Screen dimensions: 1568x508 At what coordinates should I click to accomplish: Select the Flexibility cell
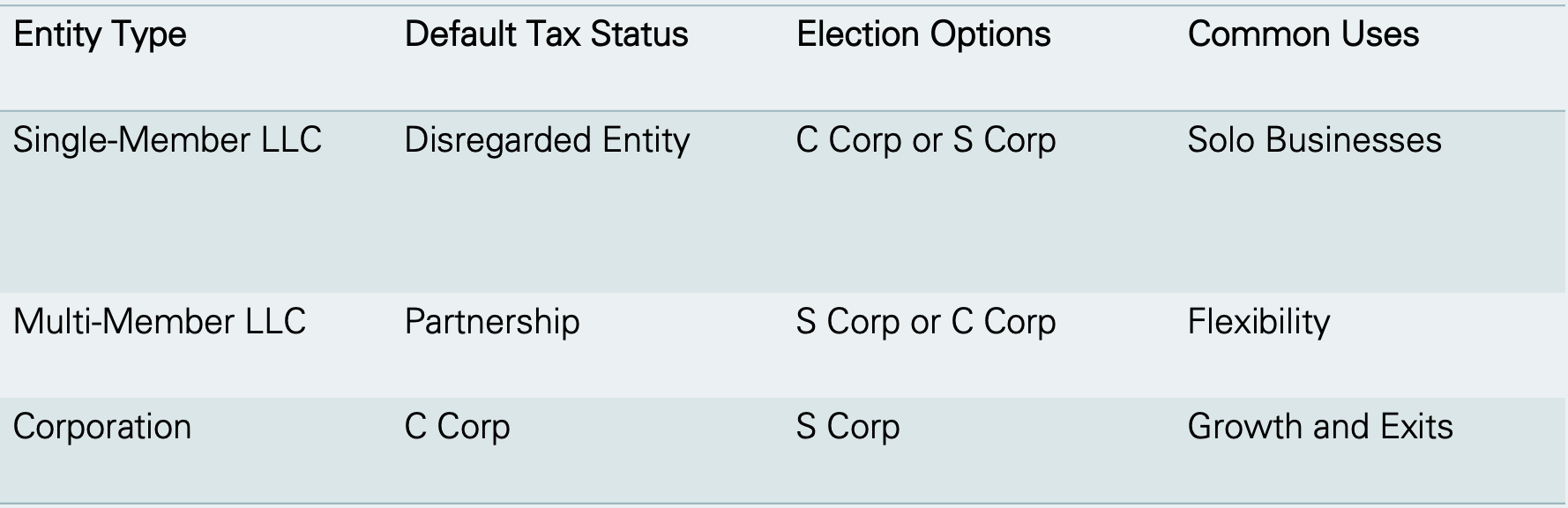click(x=1258, y=323)
